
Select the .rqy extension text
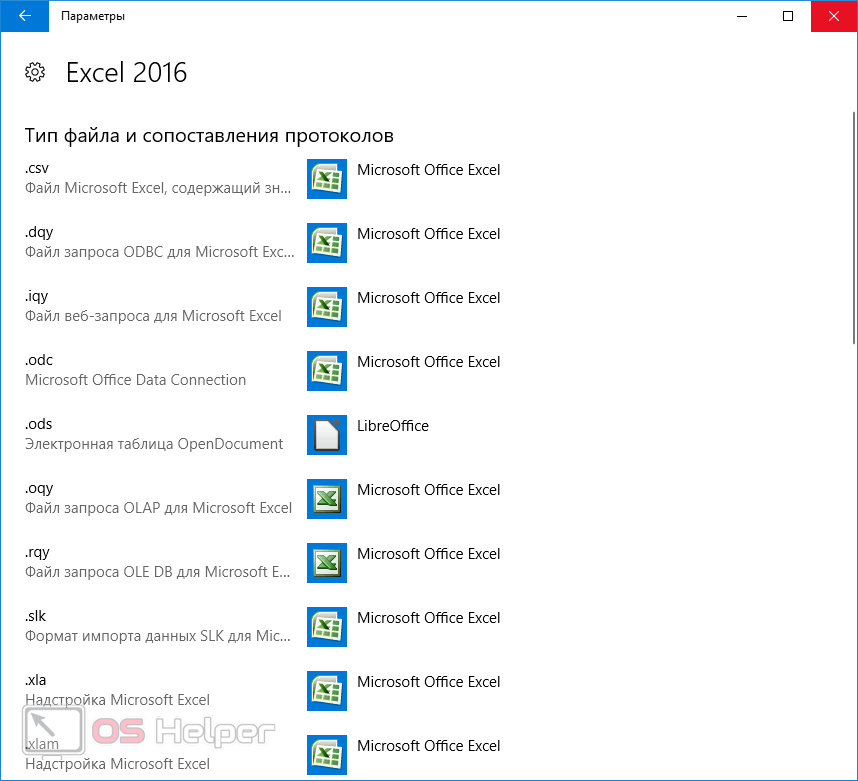(37, 553)
